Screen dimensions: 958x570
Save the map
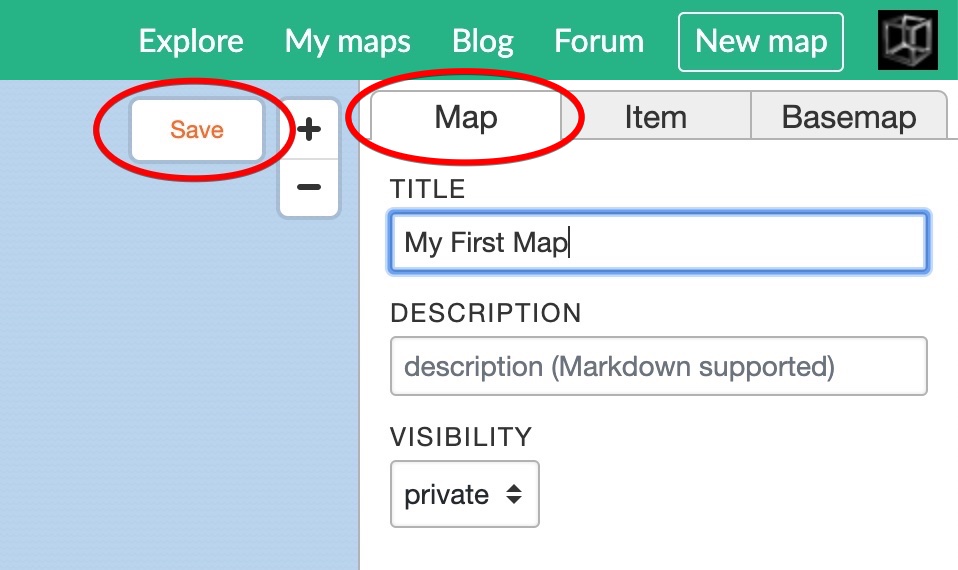(x=197, y=130)
